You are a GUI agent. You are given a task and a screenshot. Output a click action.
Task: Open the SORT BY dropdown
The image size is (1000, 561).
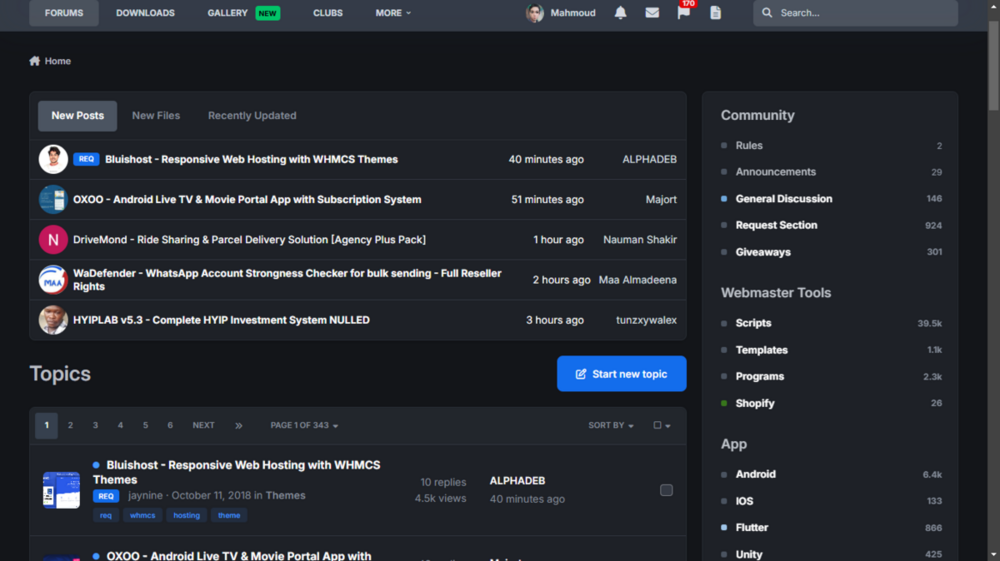[x=610, y=425]
